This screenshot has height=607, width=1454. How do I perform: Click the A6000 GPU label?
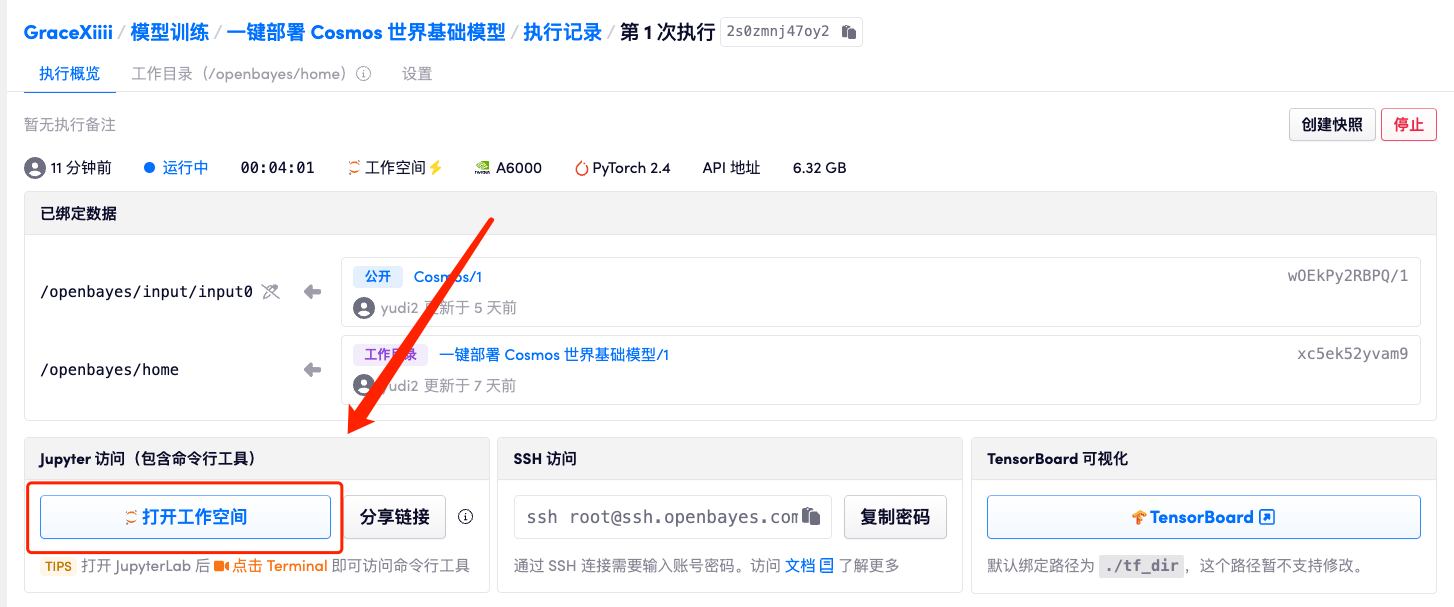click(519, 168)
